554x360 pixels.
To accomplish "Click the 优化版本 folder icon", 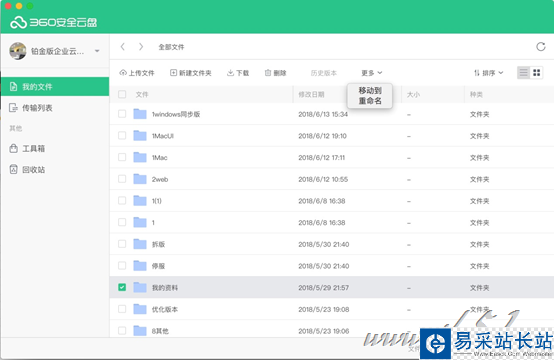I will [x=140, y=309].
